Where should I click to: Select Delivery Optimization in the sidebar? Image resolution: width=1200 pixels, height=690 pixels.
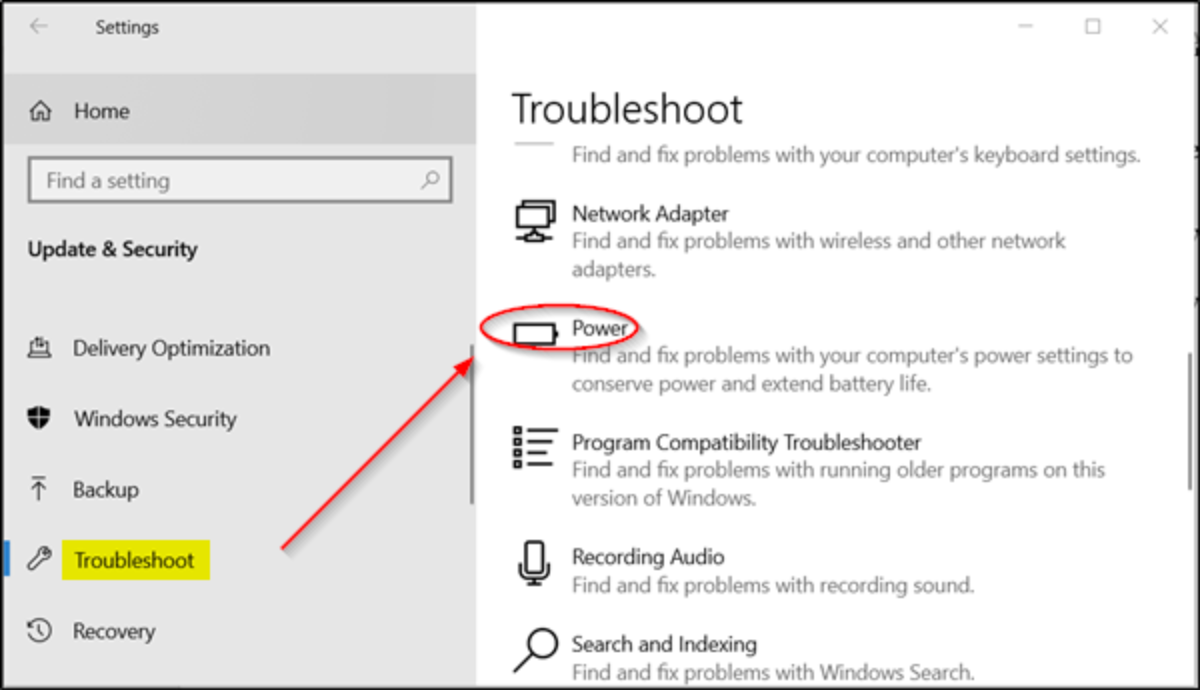(x=171, y=348)
